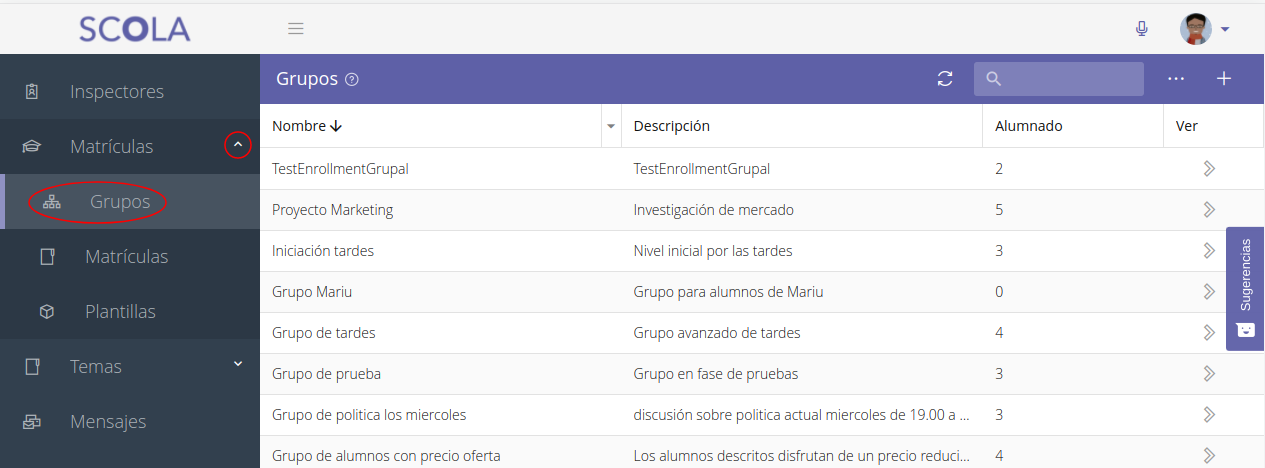Sort by Nombre column header
This screenshot has height=468, width=1265.
[x=307, y=126]
